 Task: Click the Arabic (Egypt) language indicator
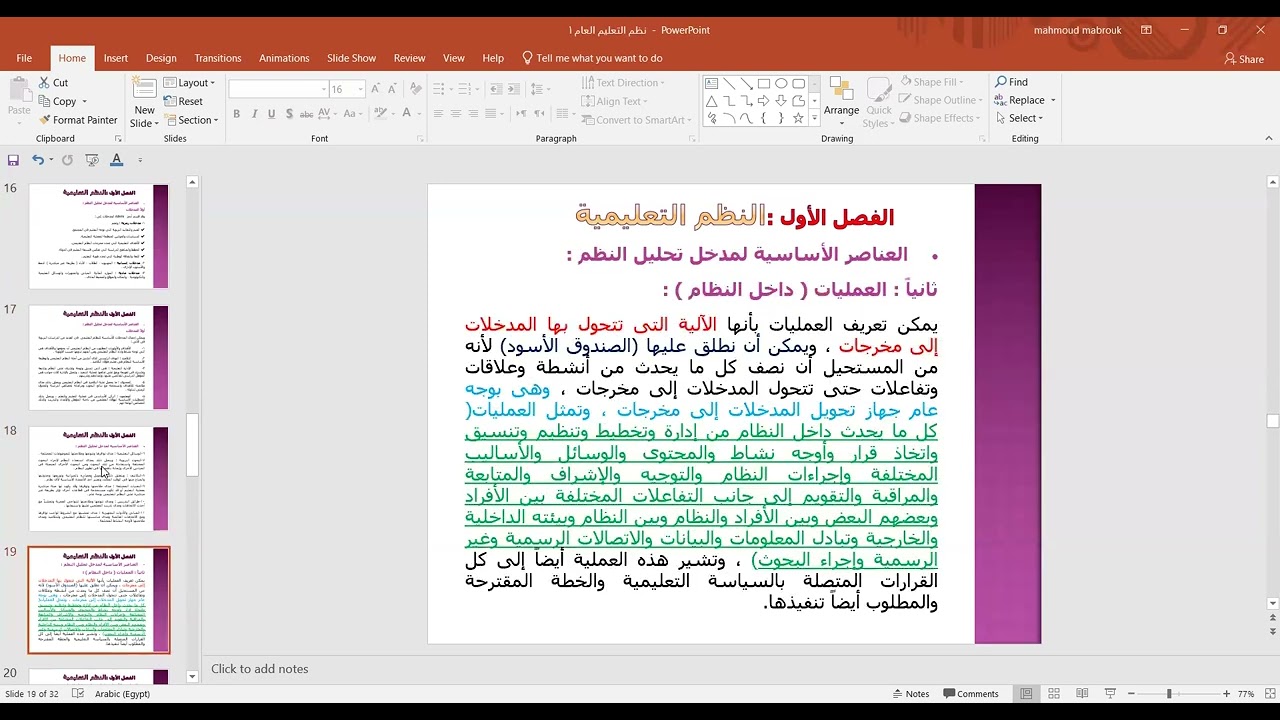(x=122, y=694)
